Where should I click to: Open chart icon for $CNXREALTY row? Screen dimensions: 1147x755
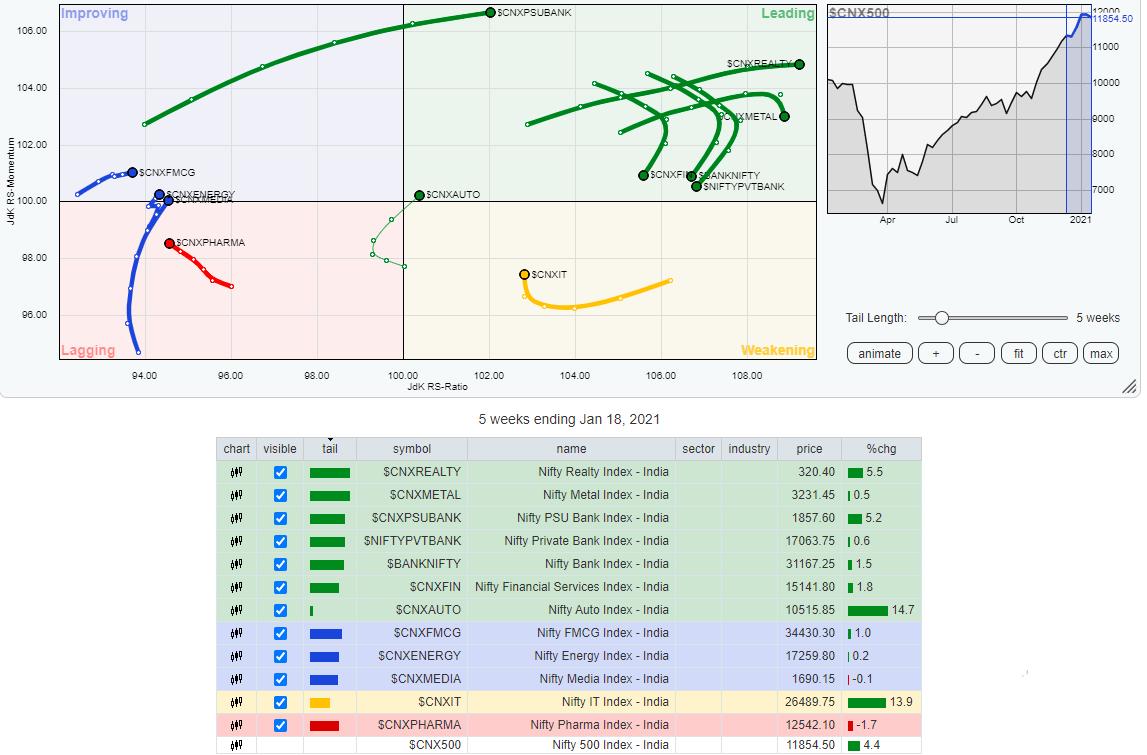click(236, 472)
